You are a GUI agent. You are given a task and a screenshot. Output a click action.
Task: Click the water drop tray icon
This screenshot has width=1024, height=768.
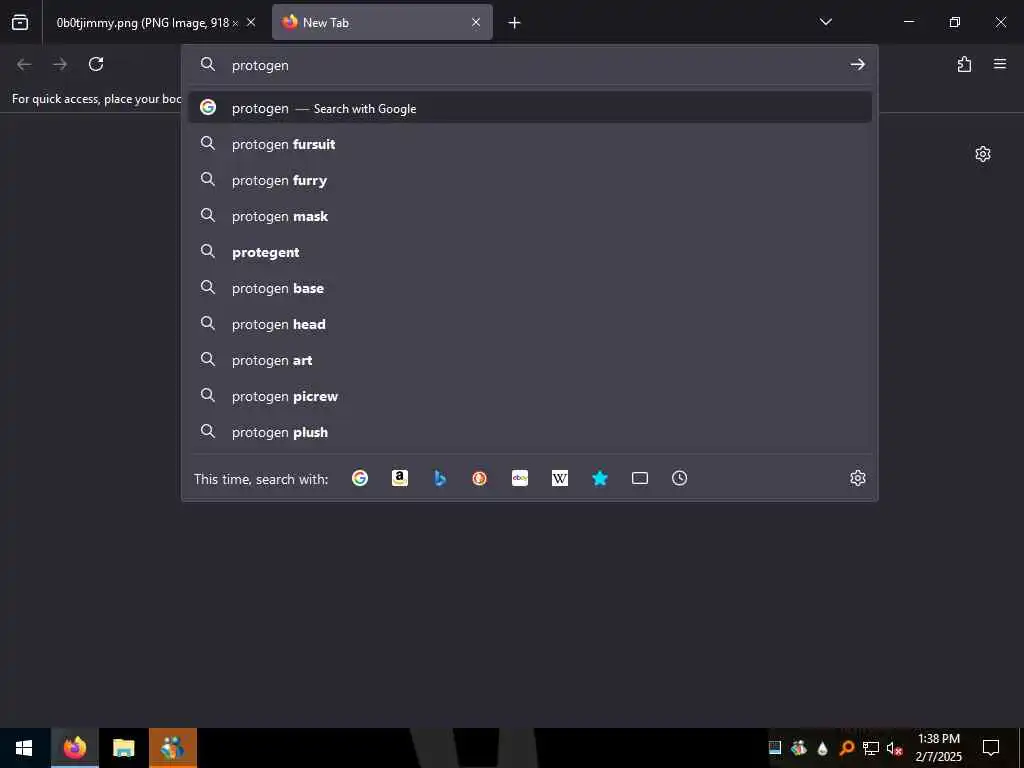click(x=822, y=748)
